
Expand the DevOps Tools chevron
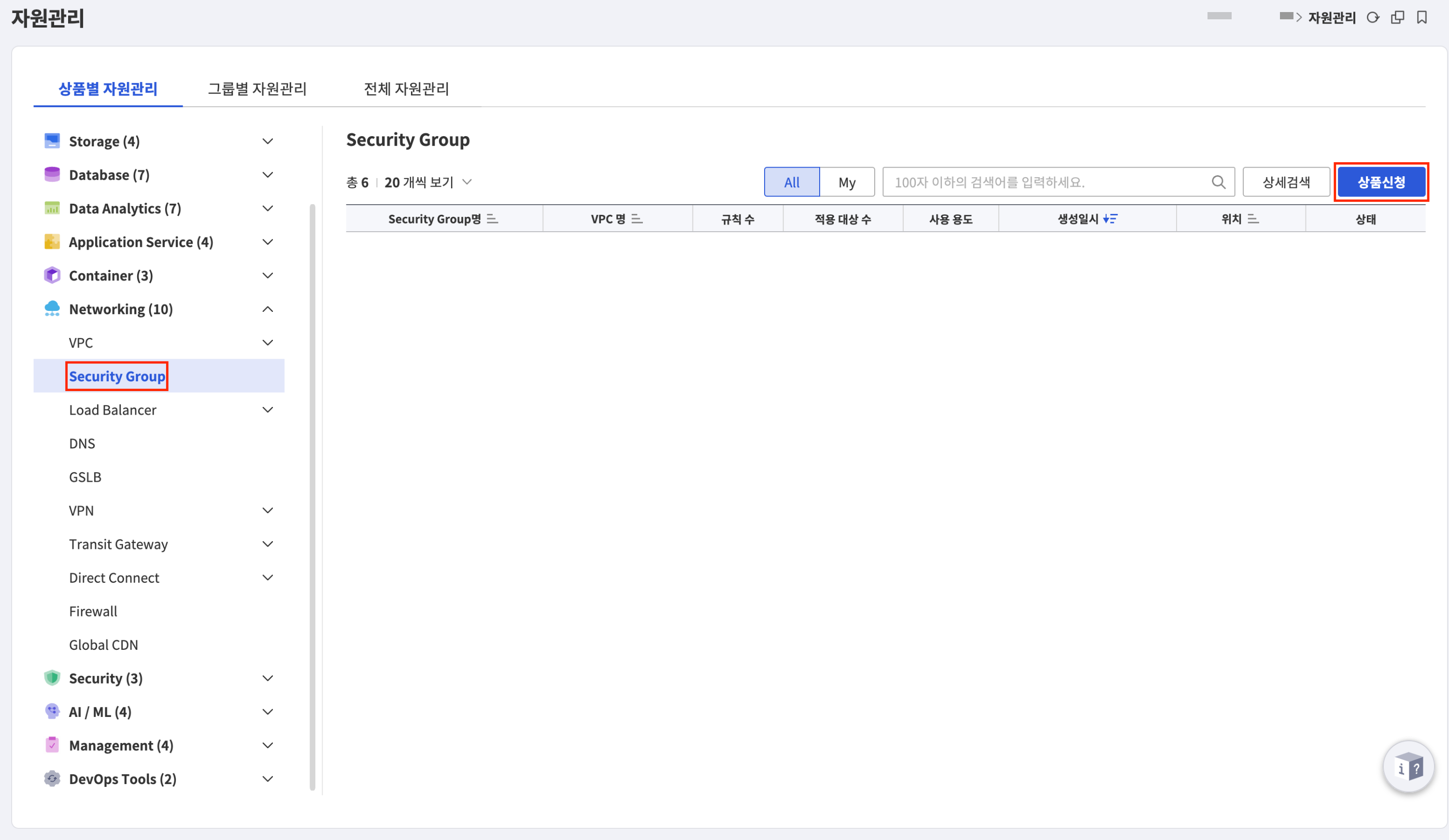coord(268,779)
